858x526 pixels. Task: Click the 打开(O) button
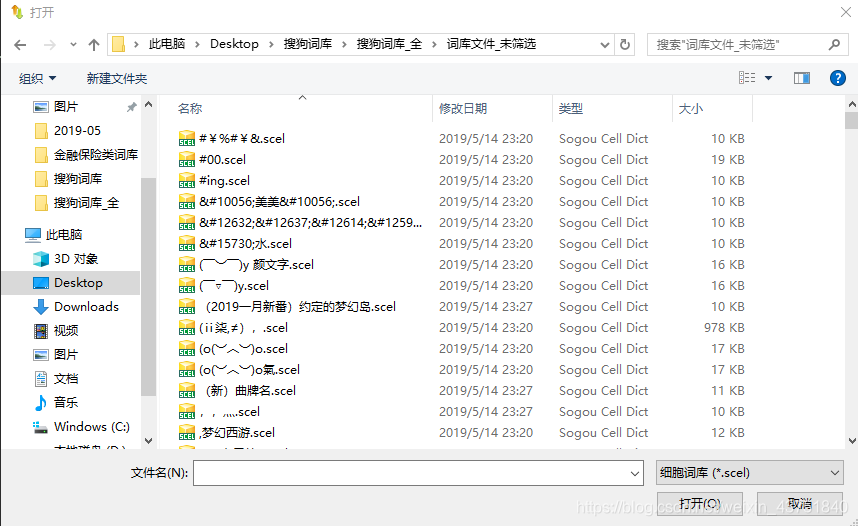click(x=699, y=504)
